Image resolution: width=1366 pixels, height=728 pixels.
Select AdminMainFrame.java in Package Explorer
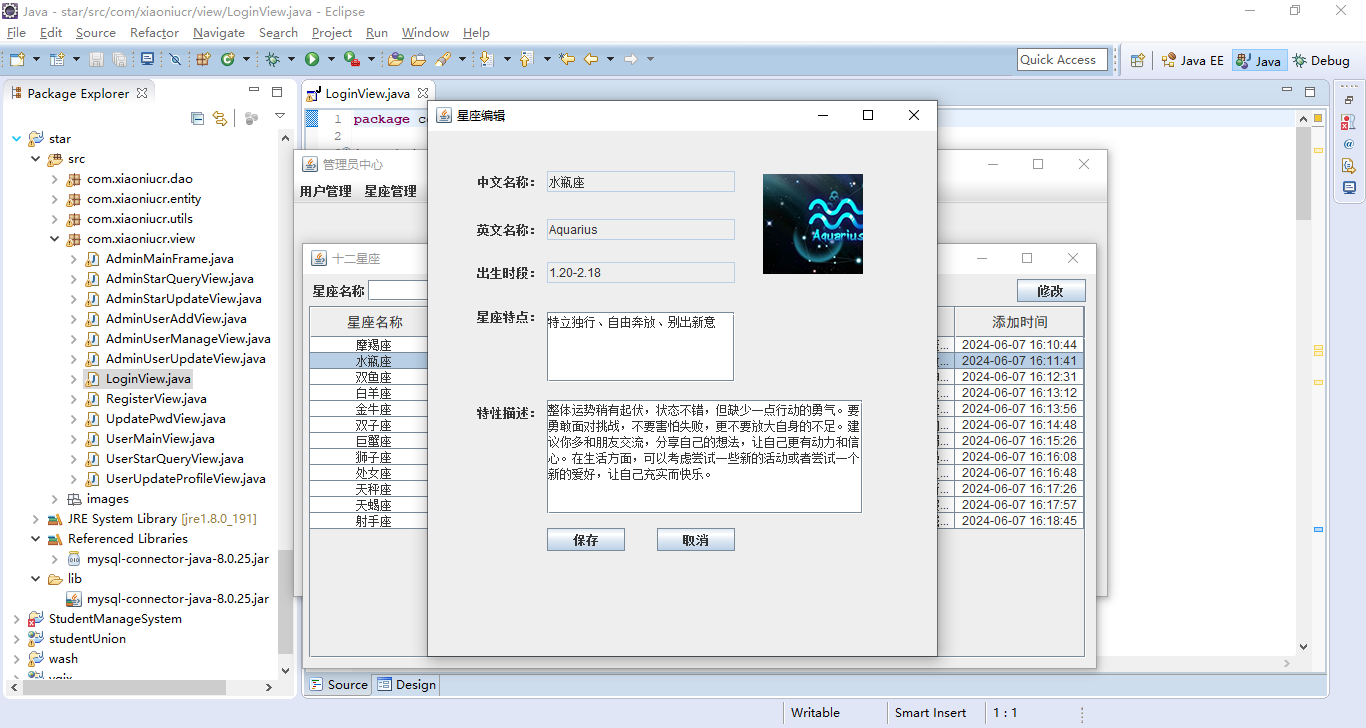[169, 259]
